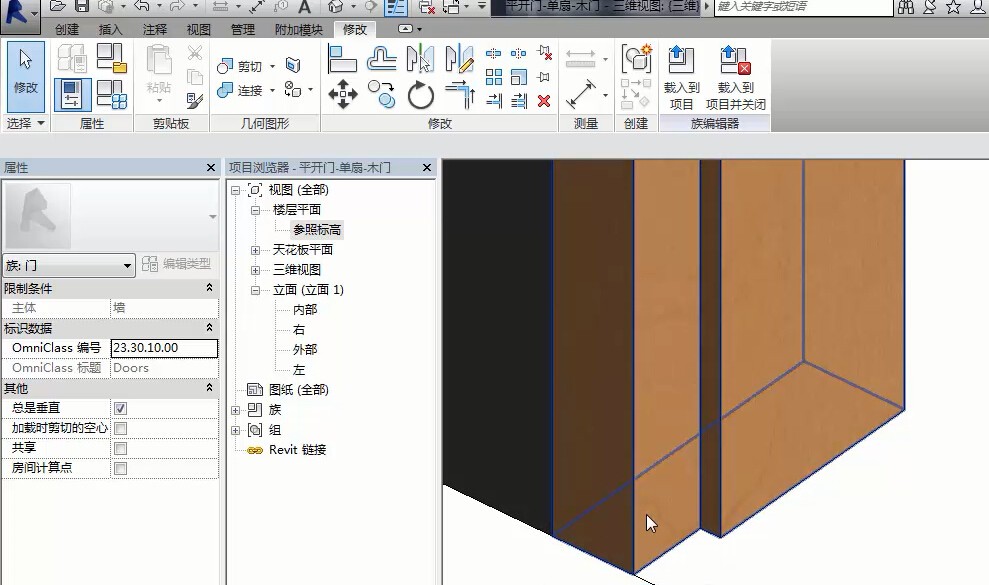Screen dimensions: 989x585
Task: Switch to the 插入 ribbon tab
Action: point(110,30)
